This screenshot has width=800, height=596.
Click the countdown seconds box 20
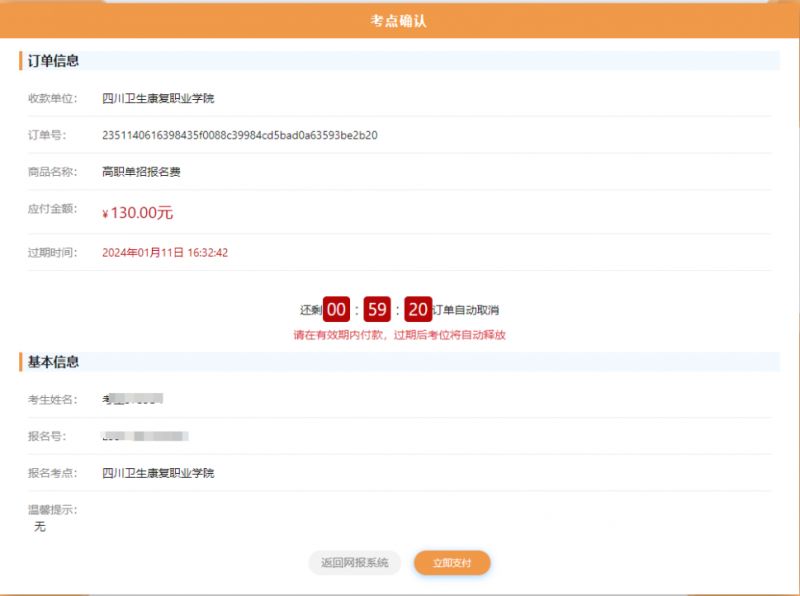click(418, 309)
